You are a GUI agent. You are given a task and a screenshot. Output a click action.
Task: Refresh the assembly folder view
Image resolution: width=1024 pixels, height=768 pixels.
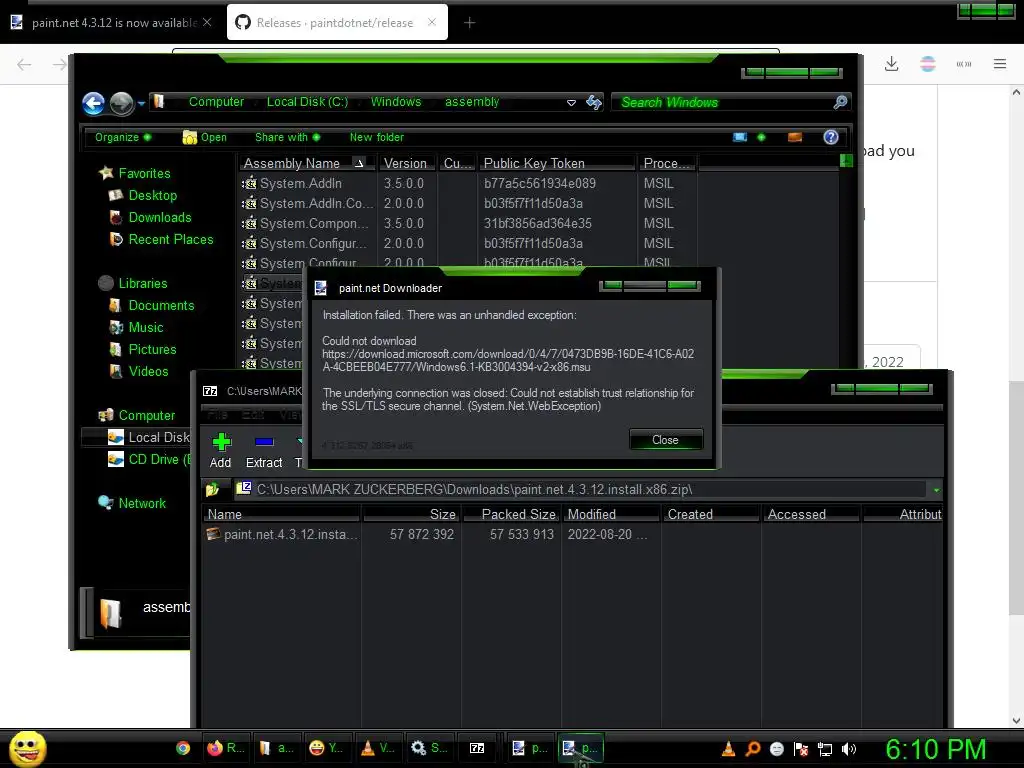pyautogui.click(x=594, y=103)
